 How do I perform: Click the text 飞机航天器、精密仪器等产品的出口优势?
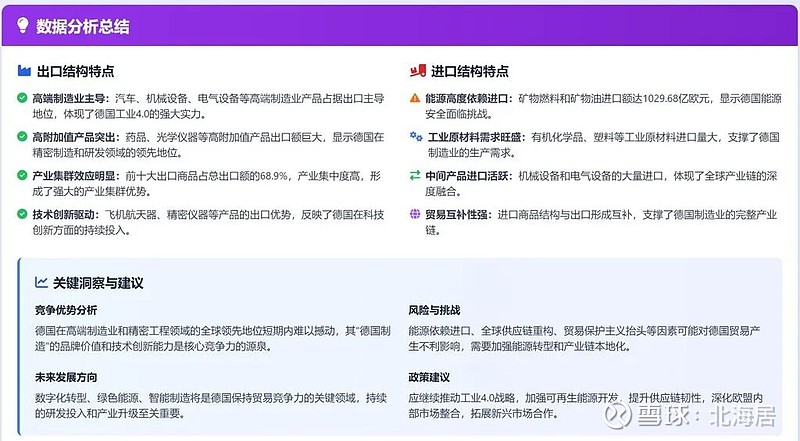pyautogui.click(x=198, y=215)
